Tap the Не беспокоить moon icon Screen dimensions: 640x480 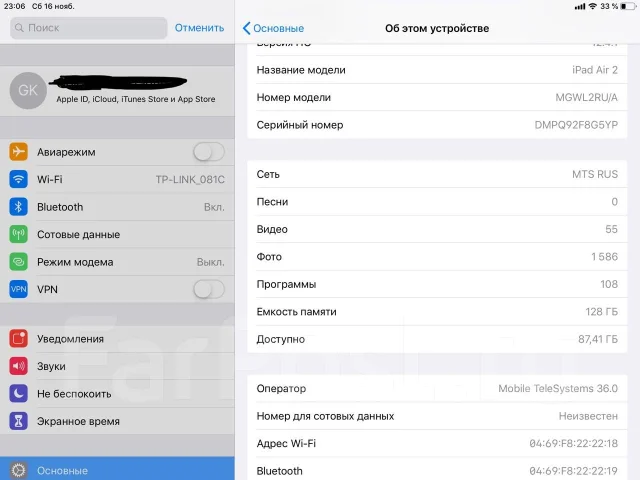click(x=18, y=393)
